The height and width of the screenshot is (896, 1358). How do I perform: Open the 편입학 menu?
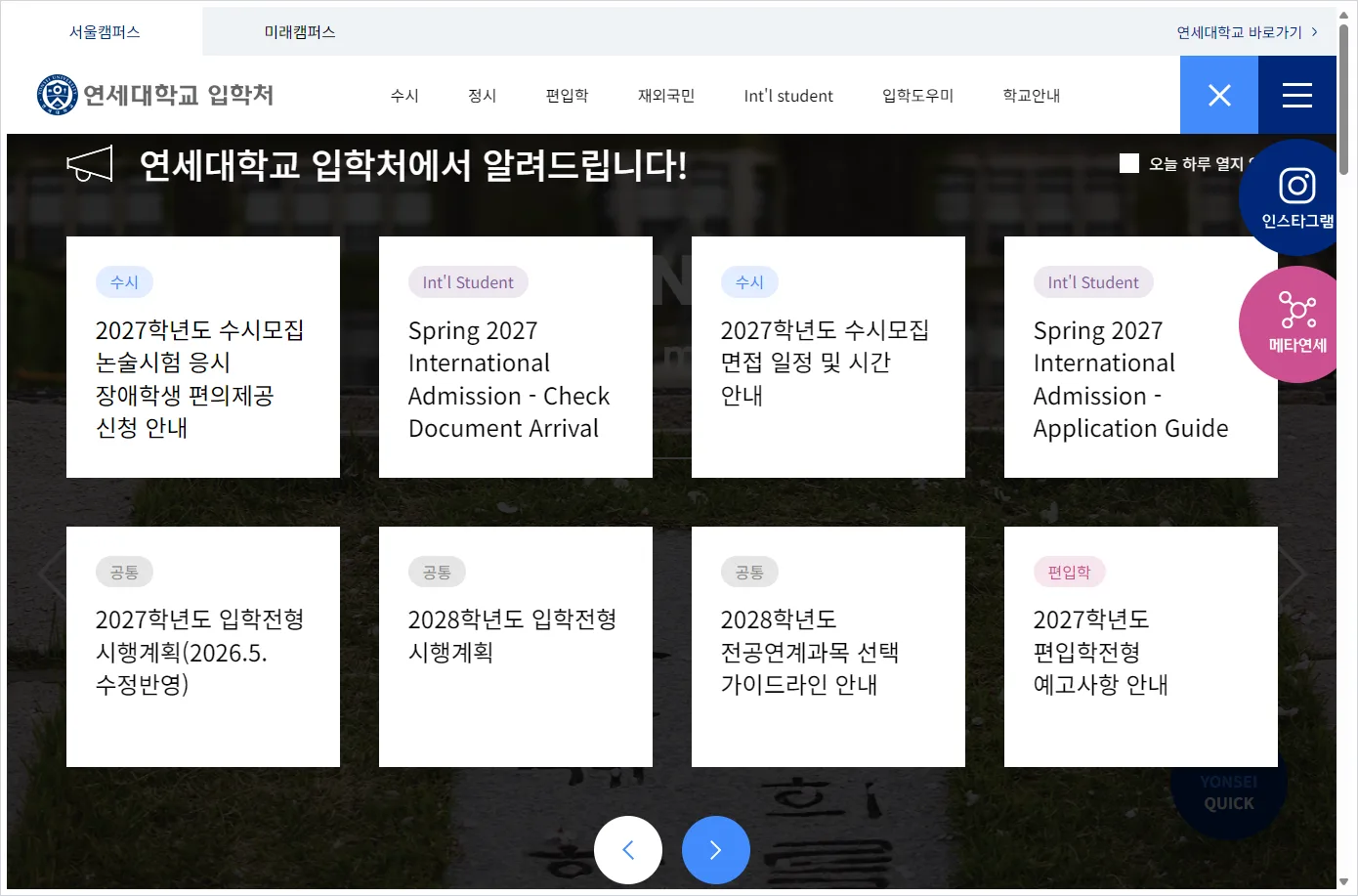coord(568,95)
